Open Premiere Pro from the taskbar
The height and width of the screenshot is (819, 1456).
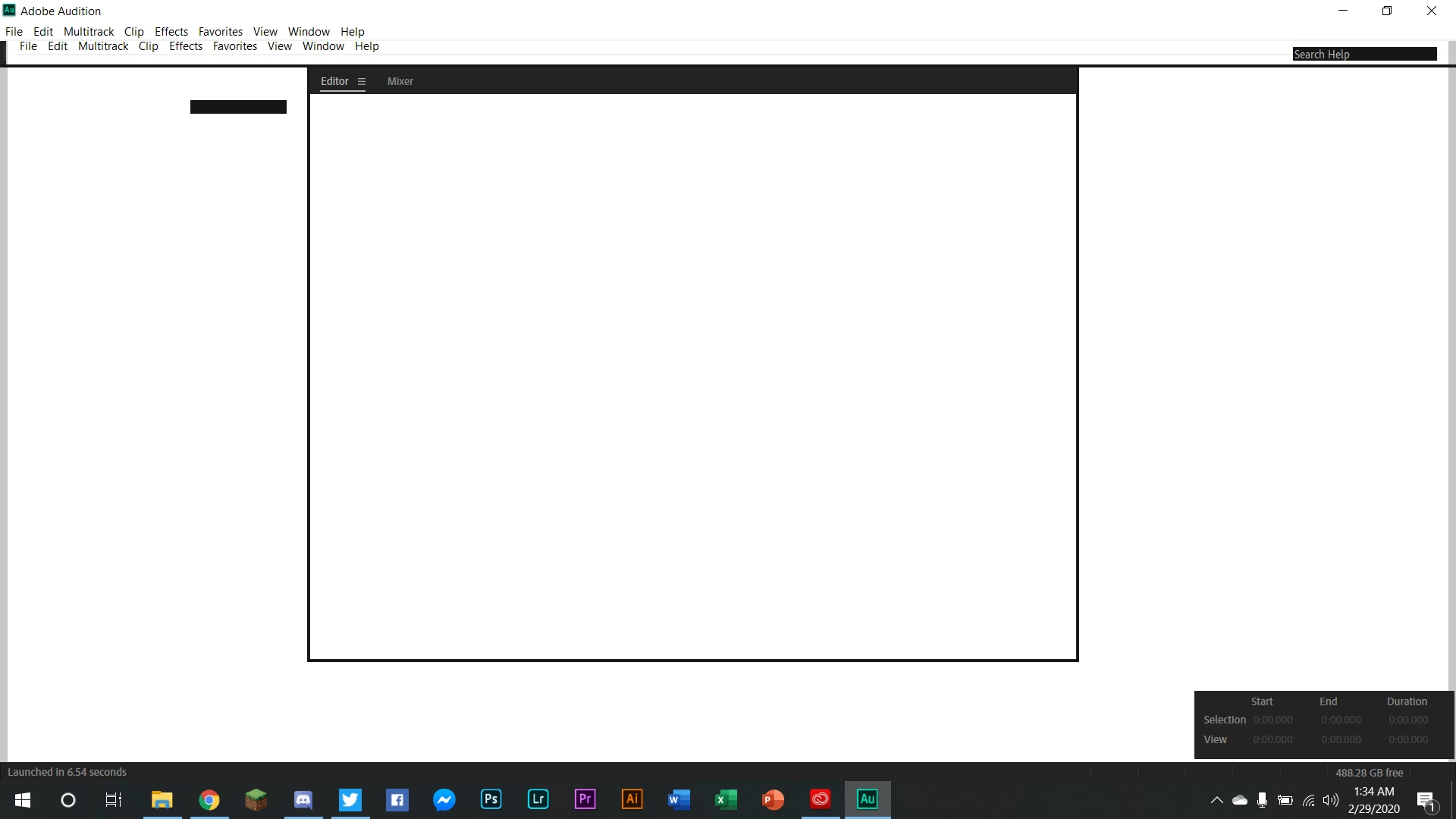tap(585, 799)
